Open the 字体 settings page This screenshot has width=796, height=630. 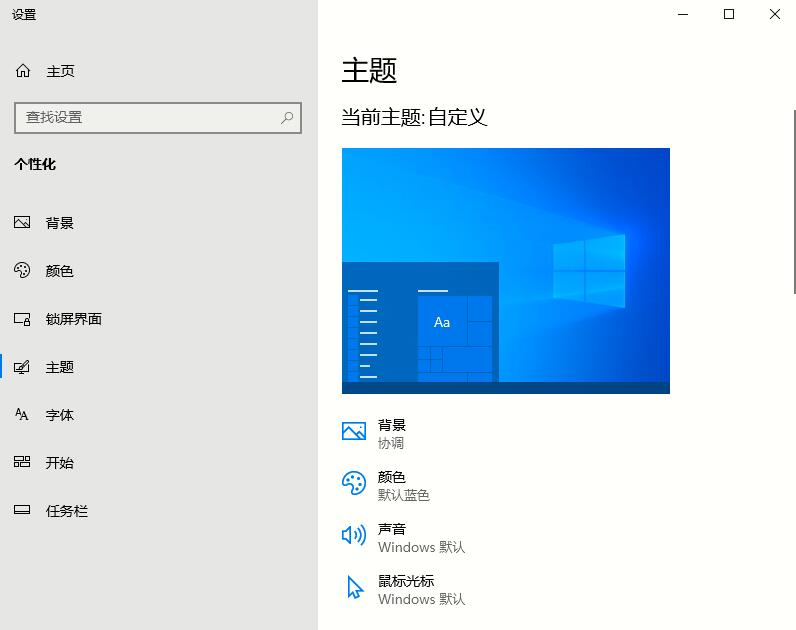point(59,415)
